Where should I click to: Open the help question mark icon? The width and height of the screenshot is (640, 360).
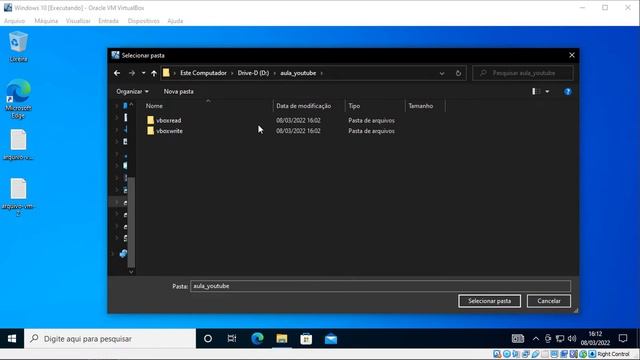(x=567, y=91)
